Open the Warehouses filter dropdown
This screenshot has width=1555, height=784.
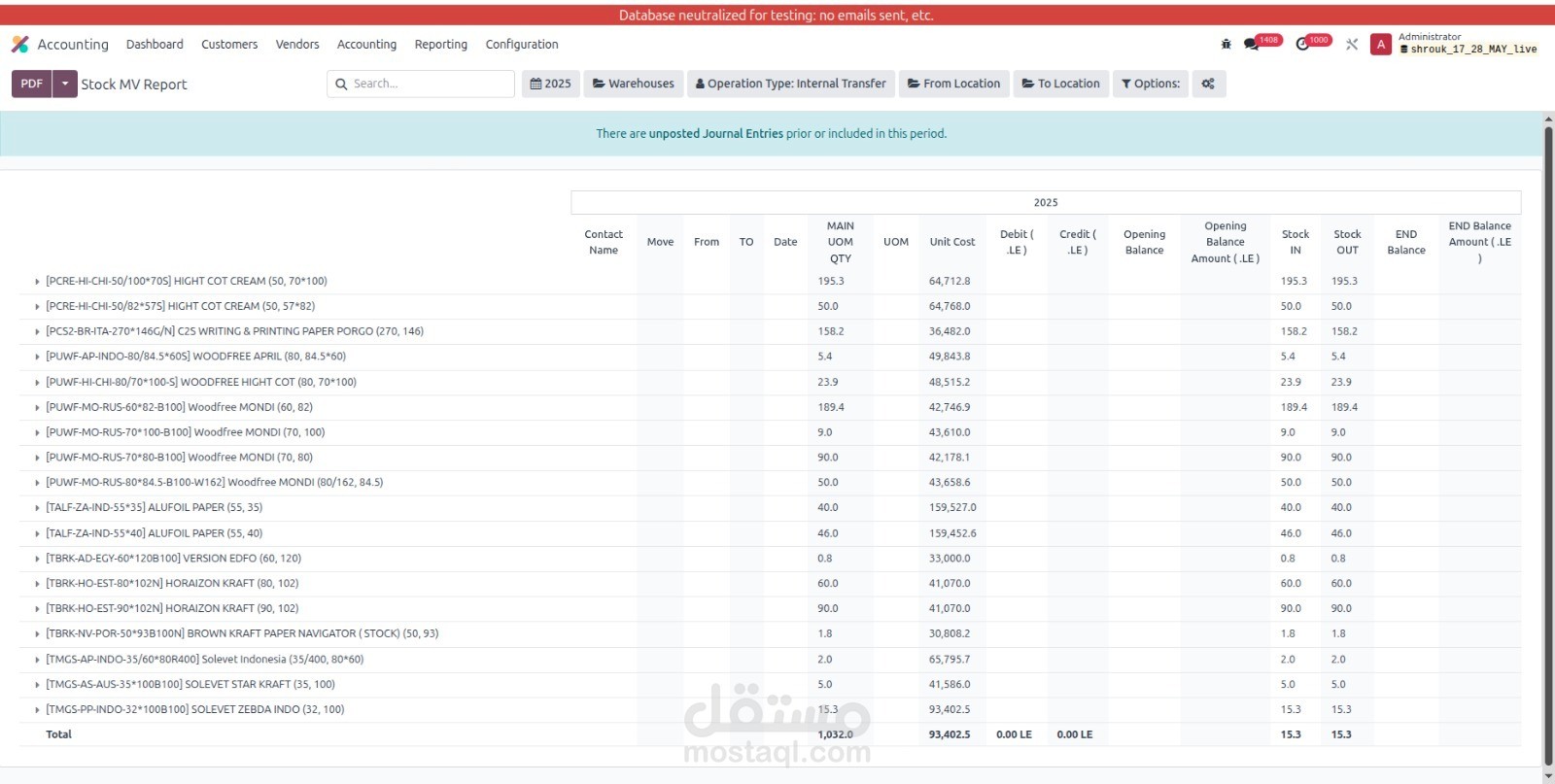point(634,84)
